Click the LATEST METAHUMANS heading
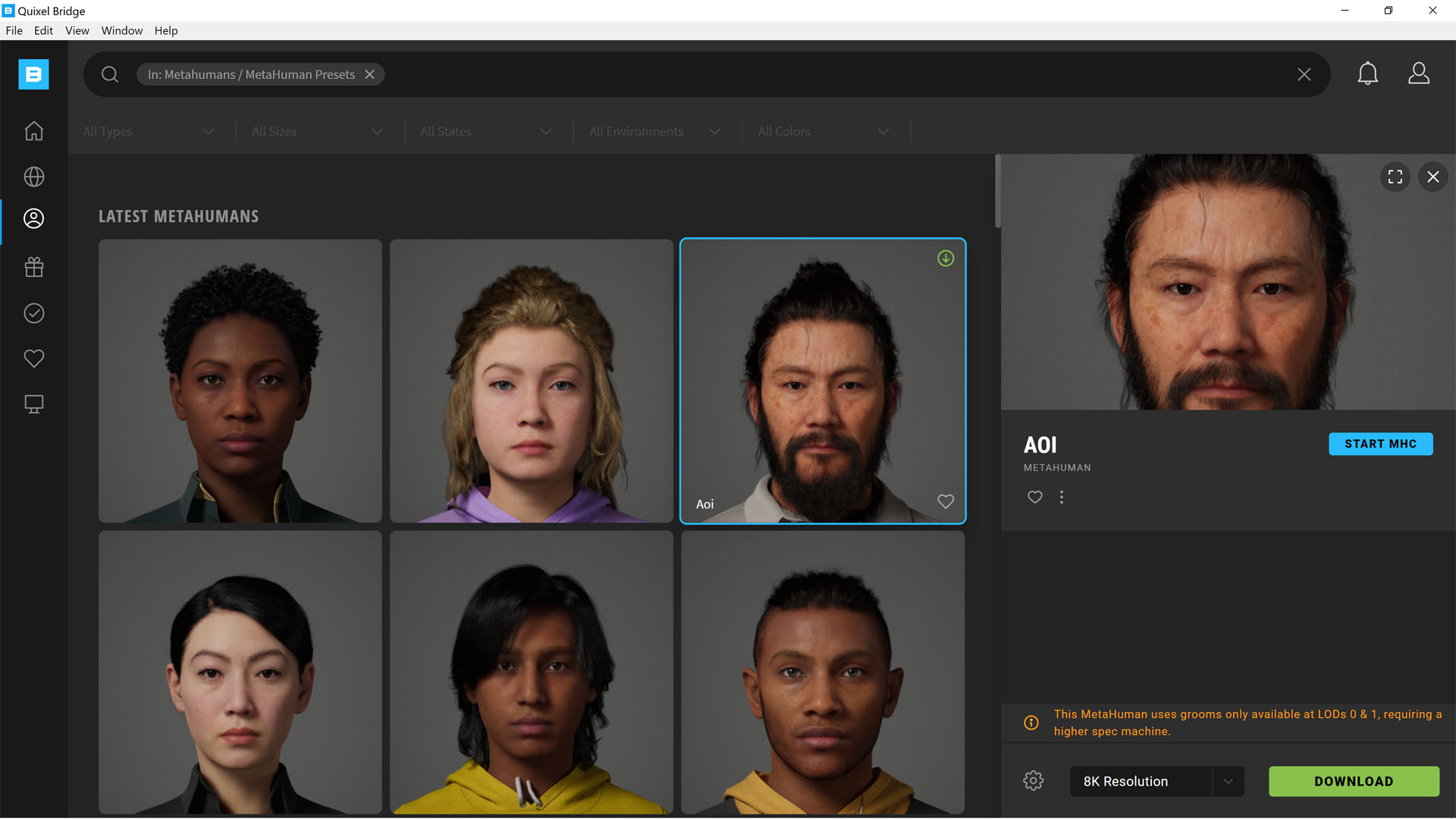 click(x=178, y=216)
